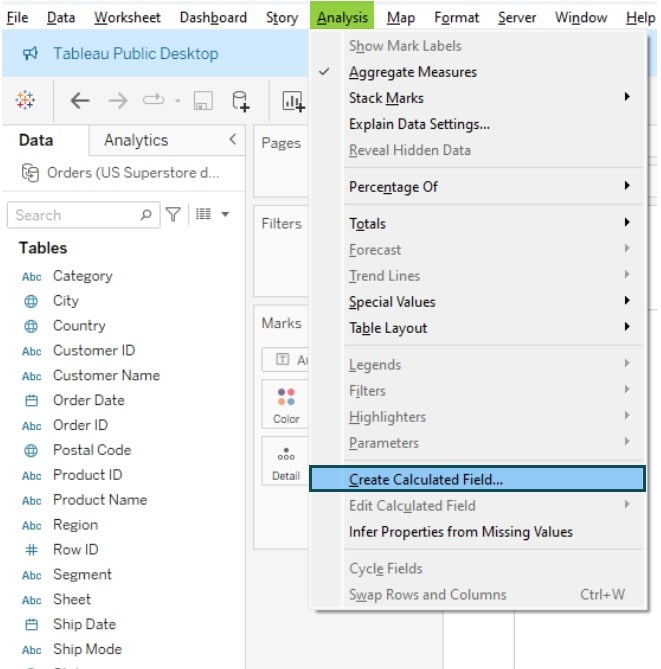
Task: Open the Window menu
Action: tap(581, 17)
